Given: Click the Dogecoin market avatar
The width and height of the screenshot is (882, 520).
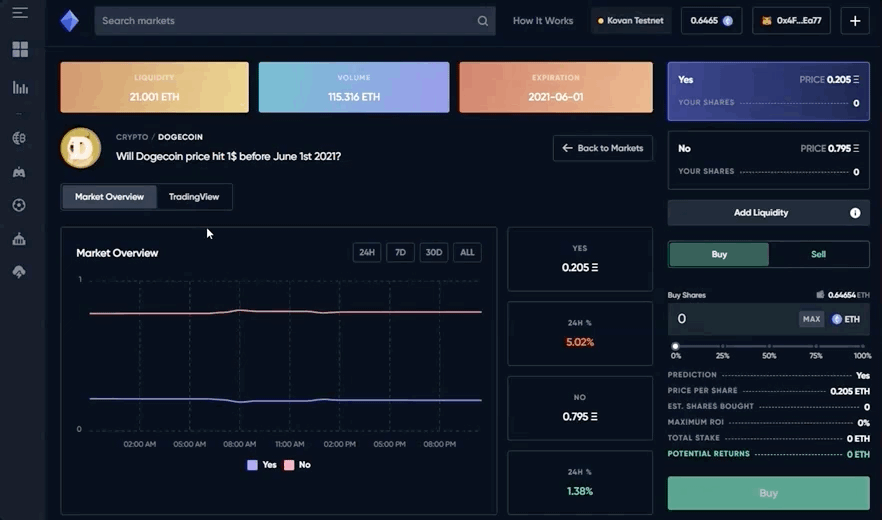Looking at the screenshot, I should point(81,148).
